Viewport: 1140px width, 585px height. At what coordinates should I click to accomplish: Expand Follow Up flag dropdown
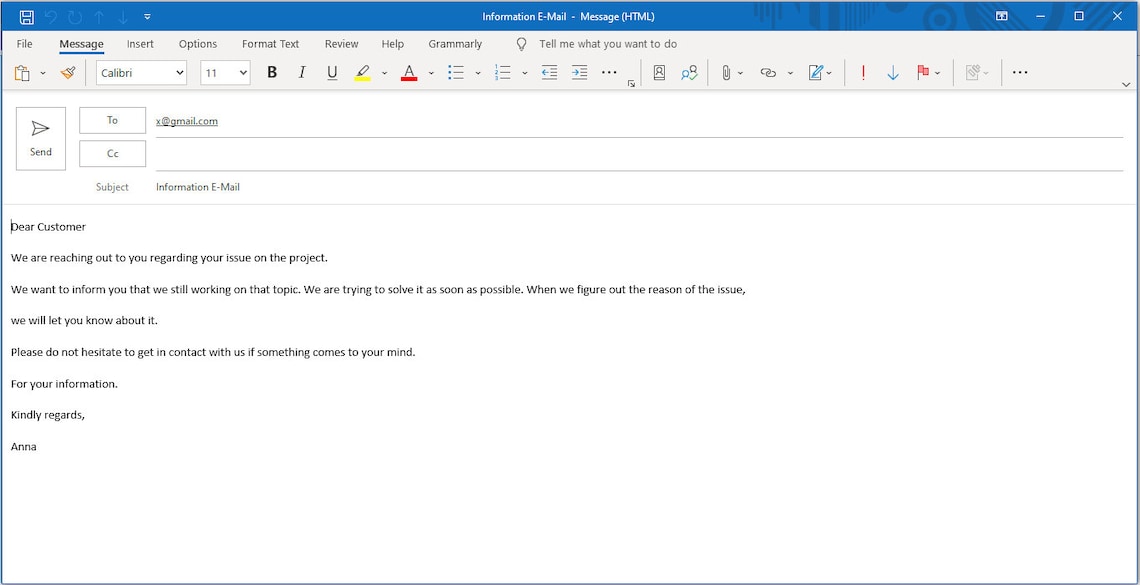click(937, 73)
